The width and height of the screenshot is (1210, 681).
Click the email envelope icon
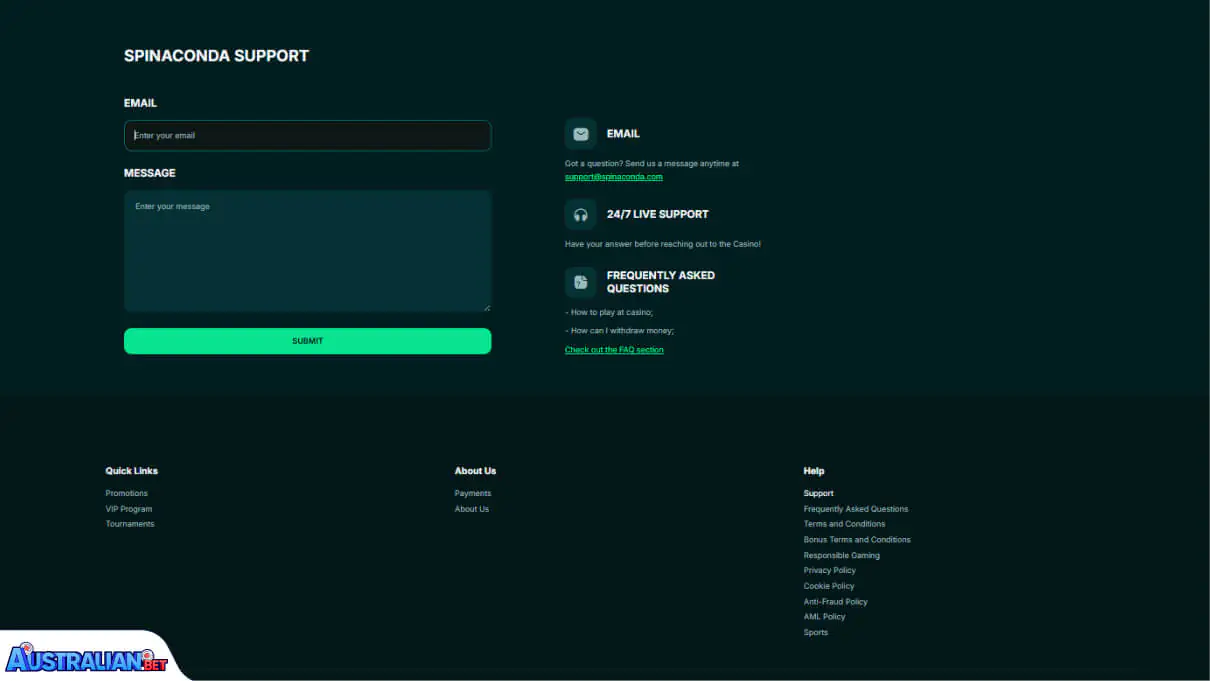pyautogui.click(x=580, y=133)
